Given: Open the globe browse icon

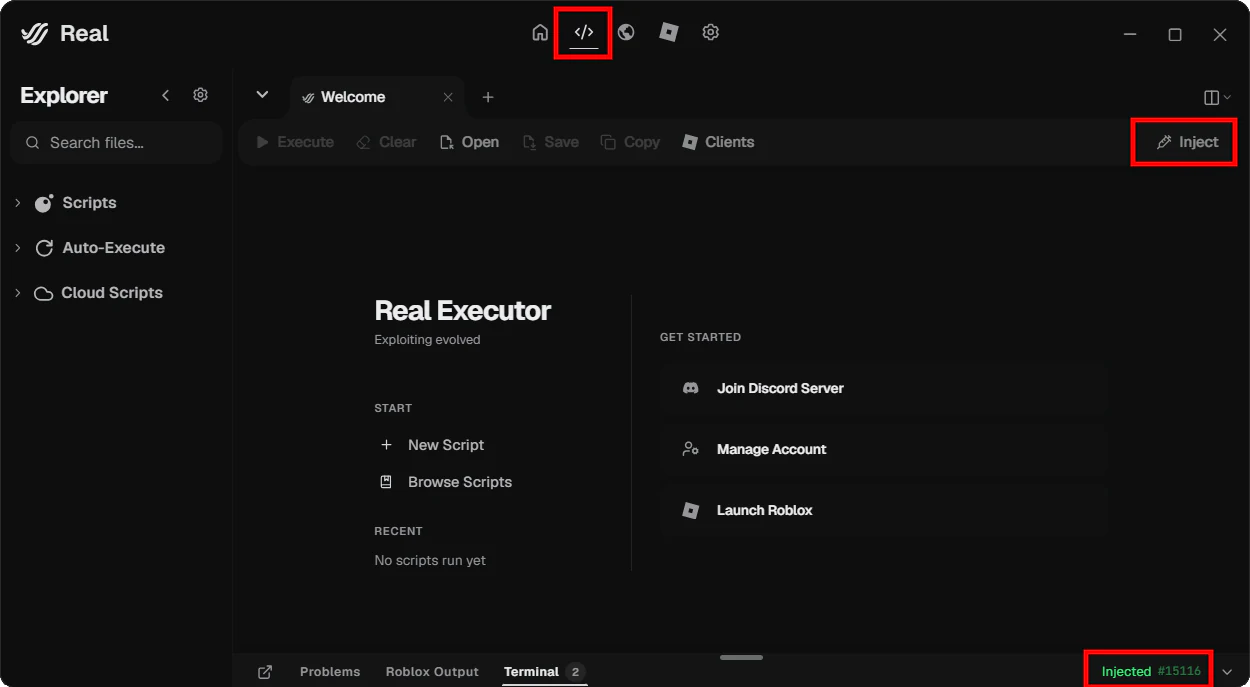Looking at the screenshot, I should [x=626, y=33].
